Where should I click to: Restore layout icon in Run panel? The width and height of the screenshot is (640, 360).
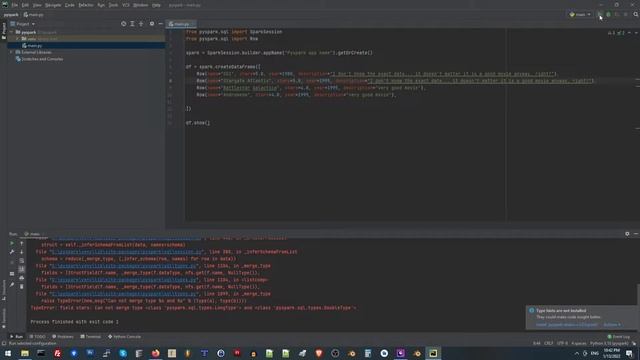pyautogui.click(x=12, y=273)
